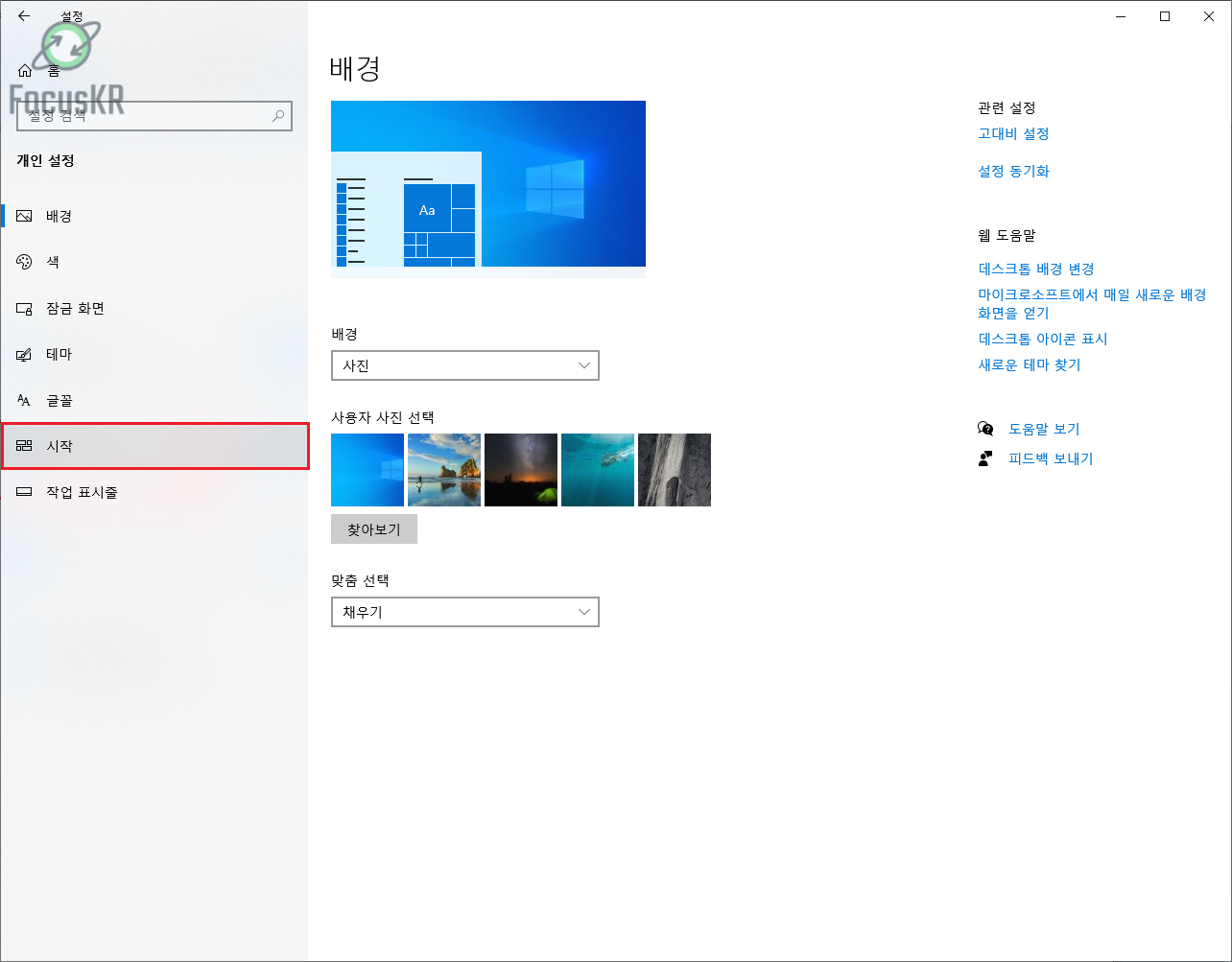Open the 데스크톱 아이콘 표시 link
The height and width of the screenshot is (962, 1232).
1043,340
